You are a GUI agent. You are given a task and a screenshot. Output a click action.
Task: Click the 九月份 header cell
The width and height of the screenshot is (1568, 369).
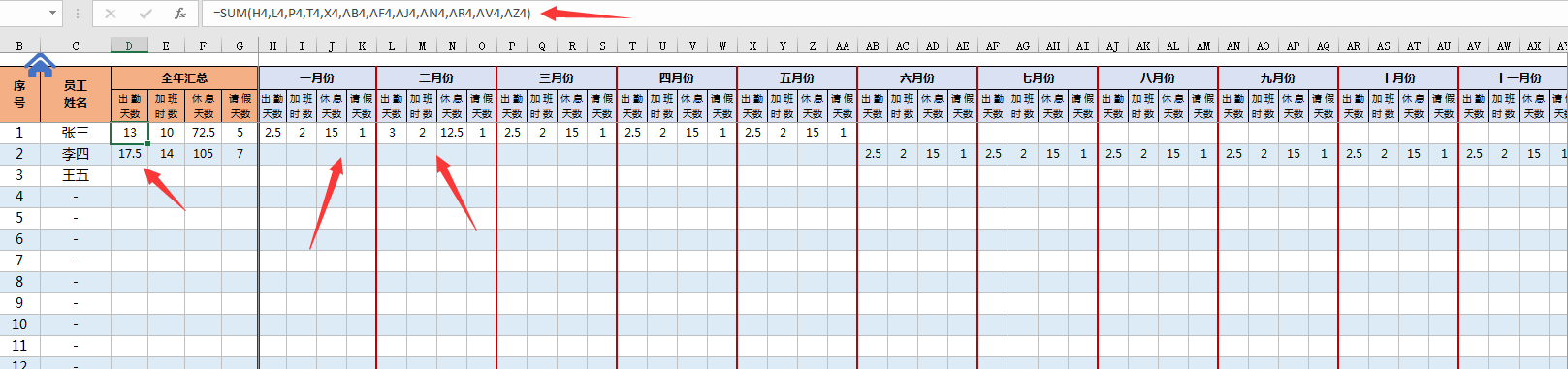point(1278,77)
